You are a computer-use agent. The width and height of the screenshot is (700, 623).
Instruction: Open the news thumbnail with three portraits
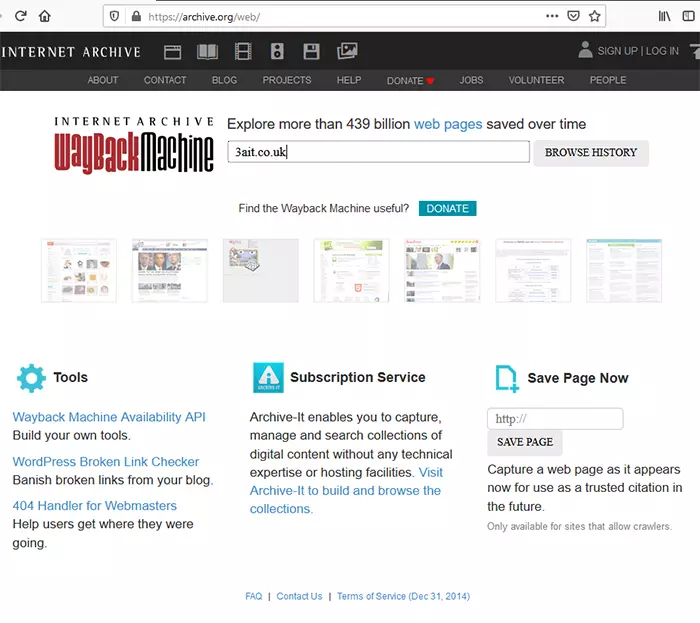click(x=170, y=270)
